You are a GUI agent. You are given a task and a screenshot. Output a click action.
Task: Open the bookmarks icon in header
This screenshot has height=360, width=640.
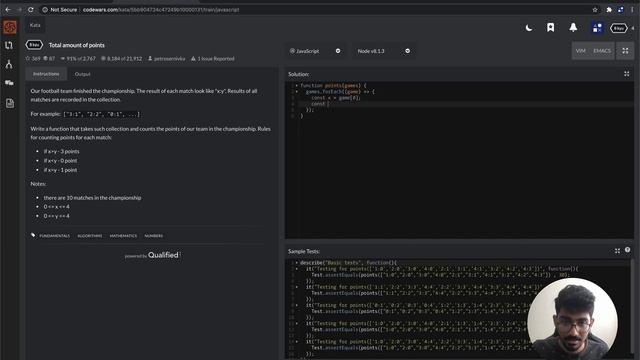[x=550, y=27]
